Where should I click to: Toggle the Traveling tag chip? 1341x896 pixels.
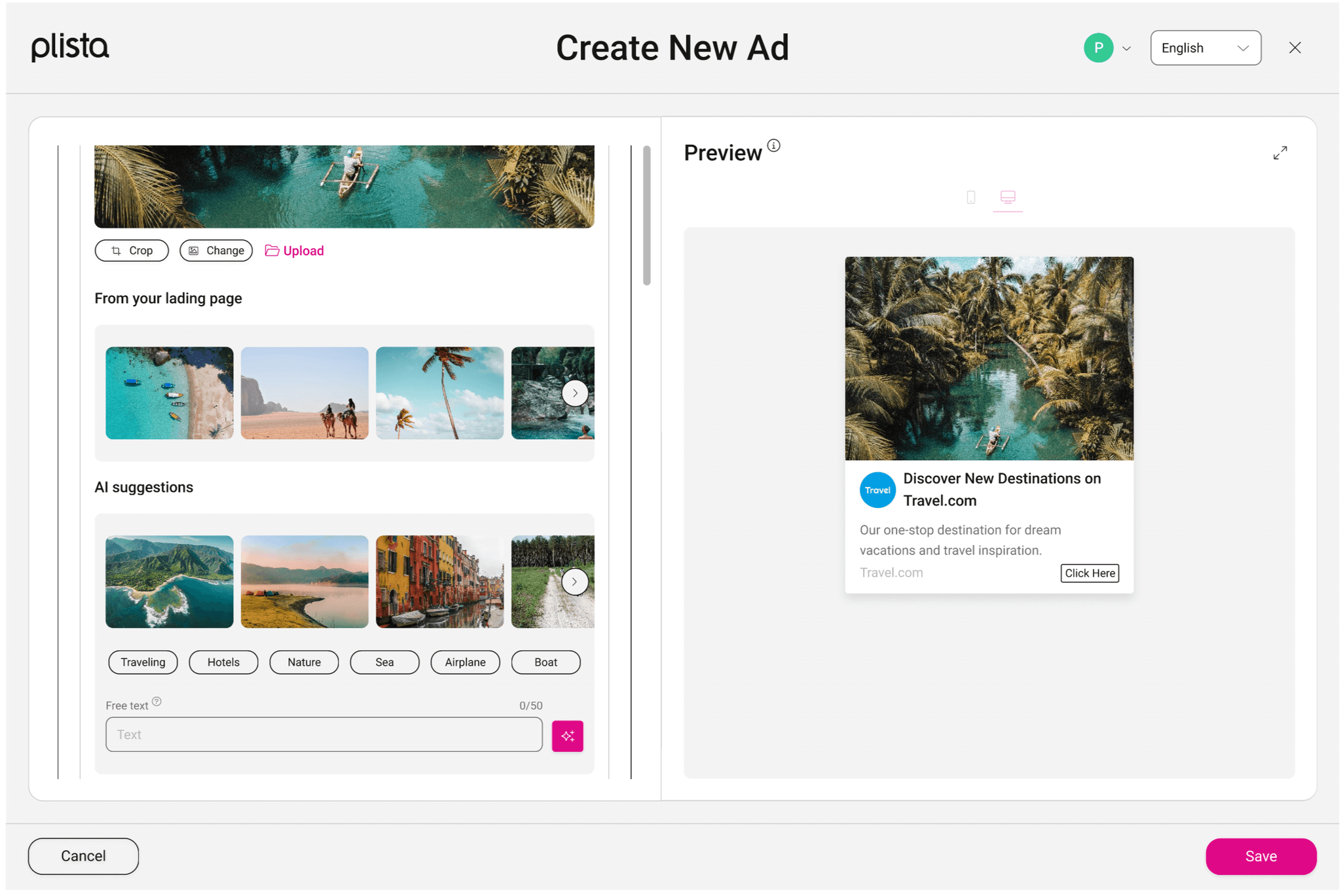[x=143, y=662]
